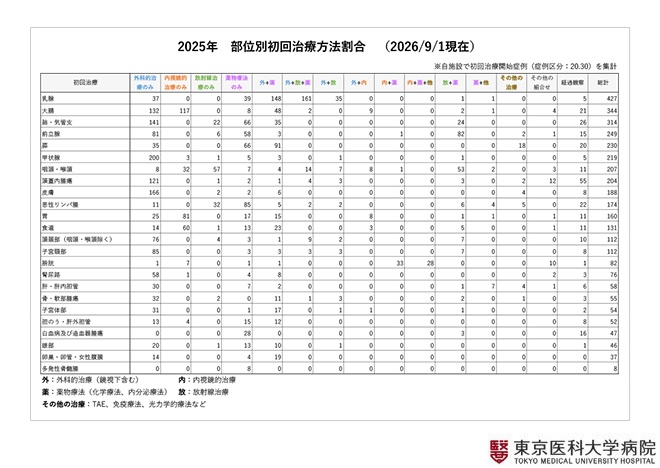Click the Tokyo Medical University Hospital logo emblem
Screen dimensions: 660x468
[x=499, y=451]
